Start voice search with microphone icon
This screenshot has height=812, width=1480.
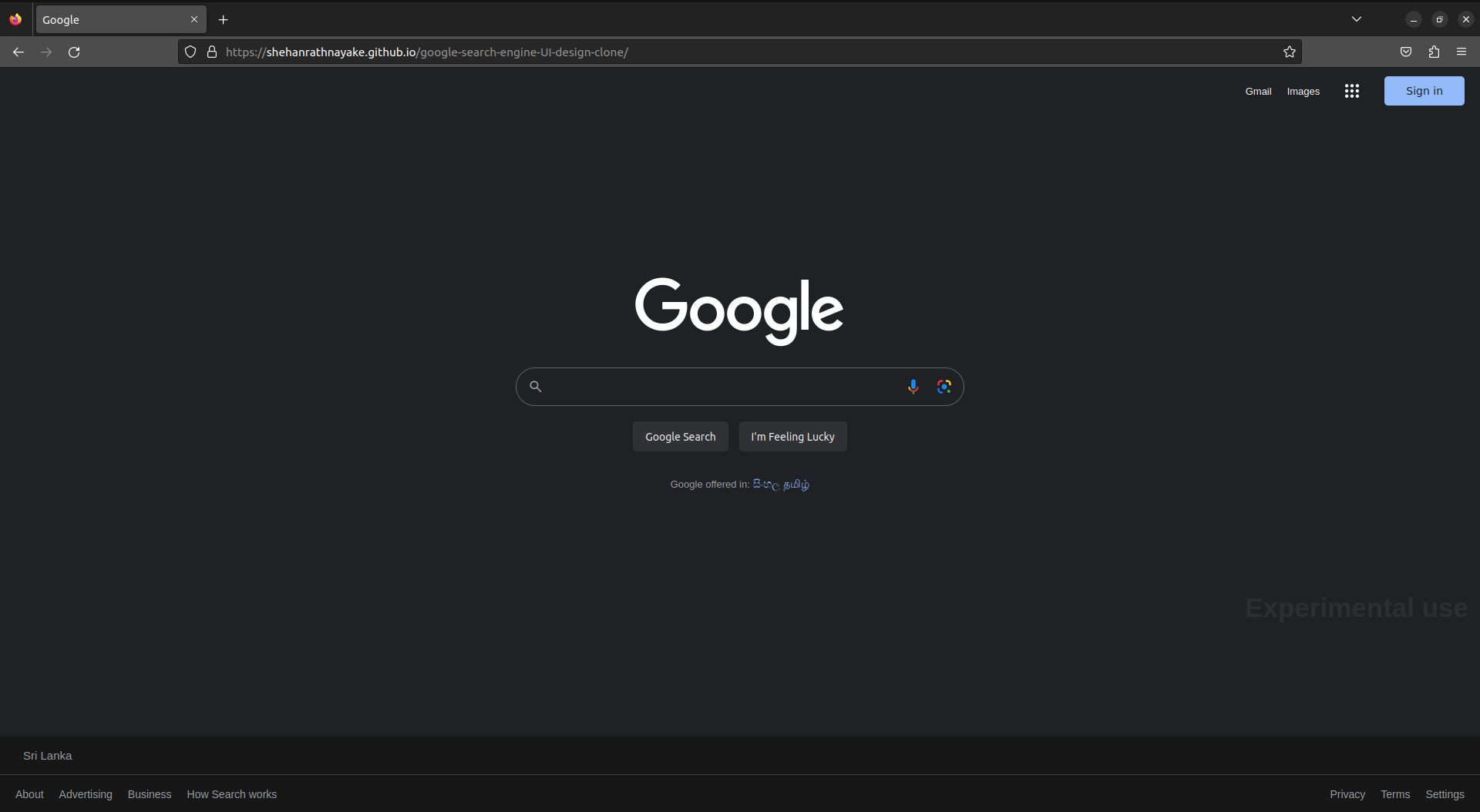pos(913,387)
